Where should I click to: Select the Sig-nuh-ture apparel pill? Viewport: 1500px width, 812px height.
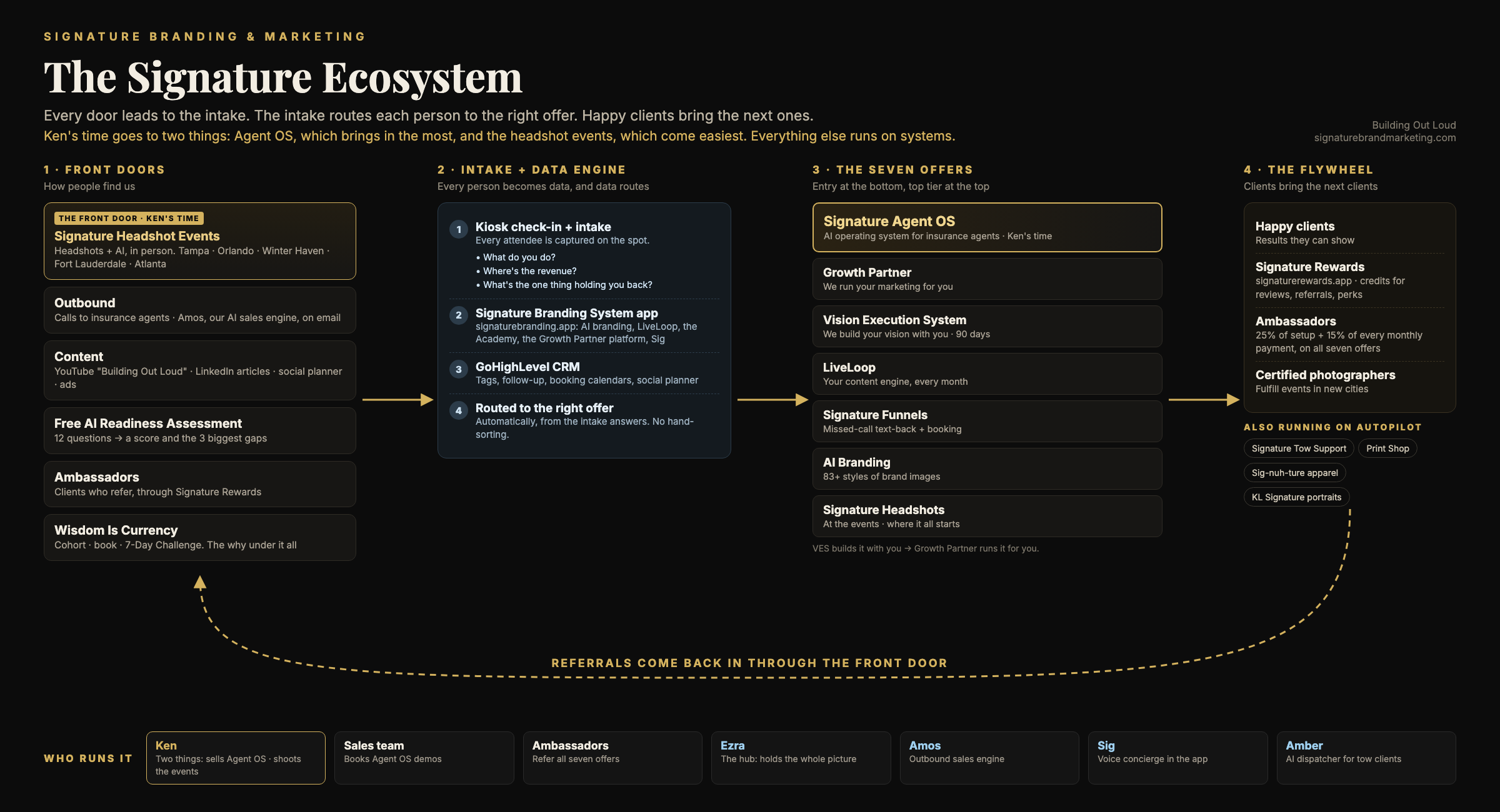click(1295, 473)
